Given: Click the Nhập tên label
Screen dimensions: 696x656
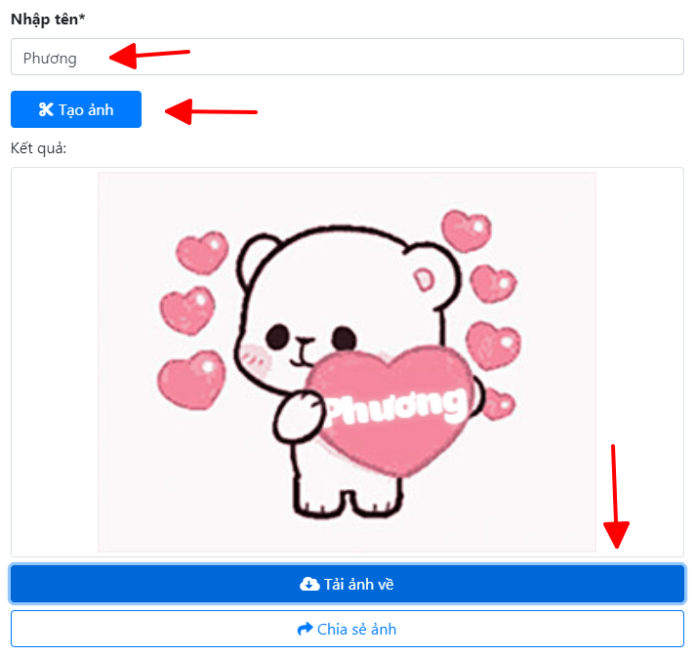Looking at the screenshot, I should 47,19.
